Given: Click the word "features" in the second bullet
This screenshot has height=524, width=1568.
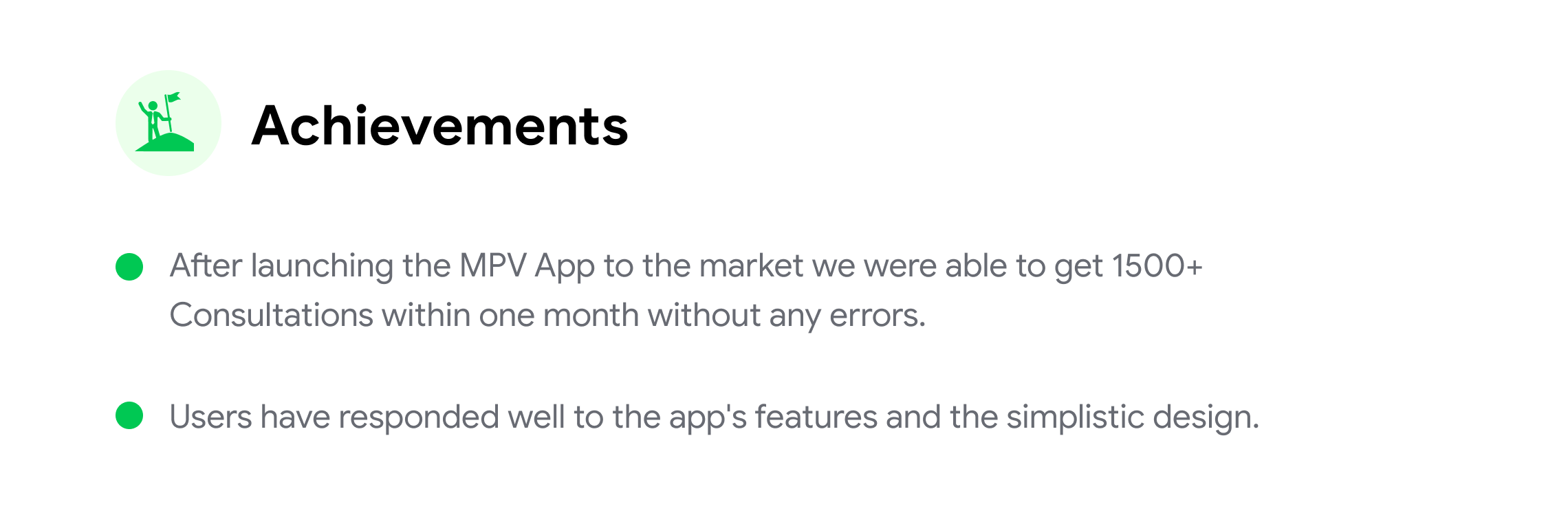Looking at the screenshot, I should 816,417.
